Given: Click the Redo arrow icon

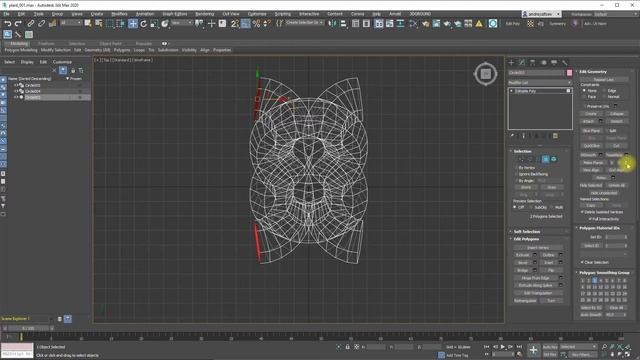Looking at the screenshot, I should (x=18, y=24).
